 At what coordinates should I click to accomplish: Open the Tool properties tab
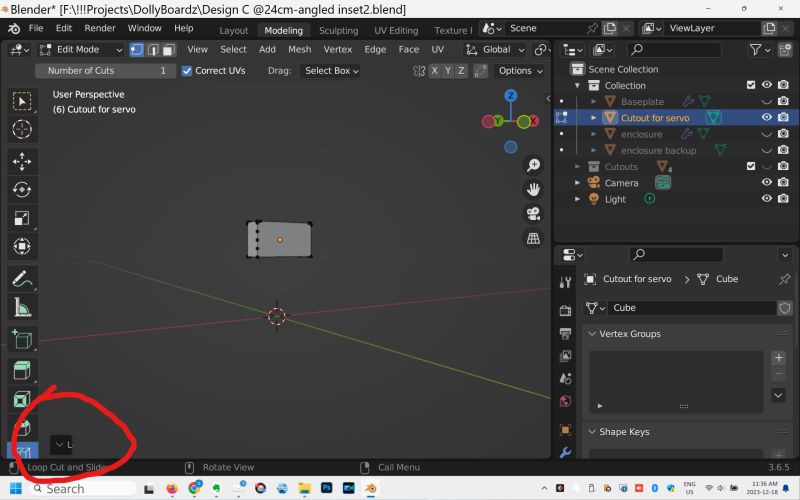tap(565, 283)
